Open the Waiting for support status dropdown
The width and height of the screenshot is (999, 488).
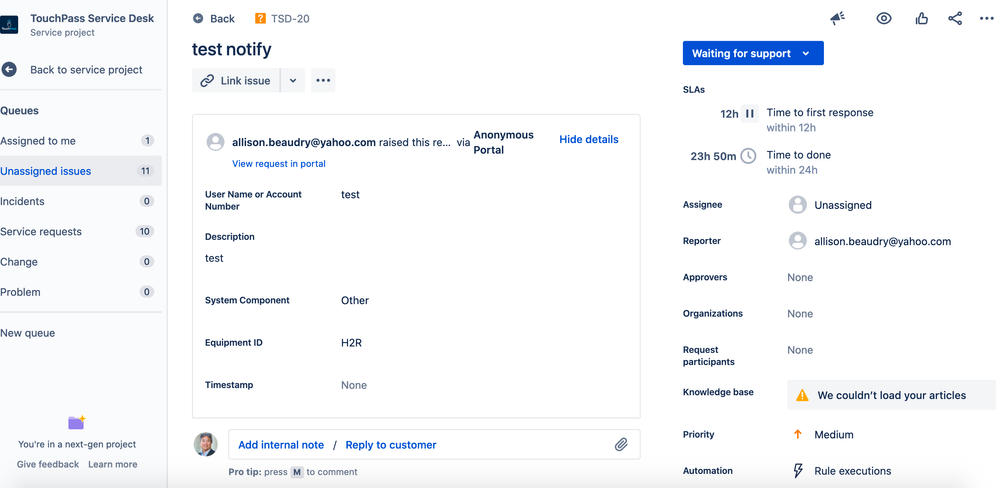pos(753,54)
